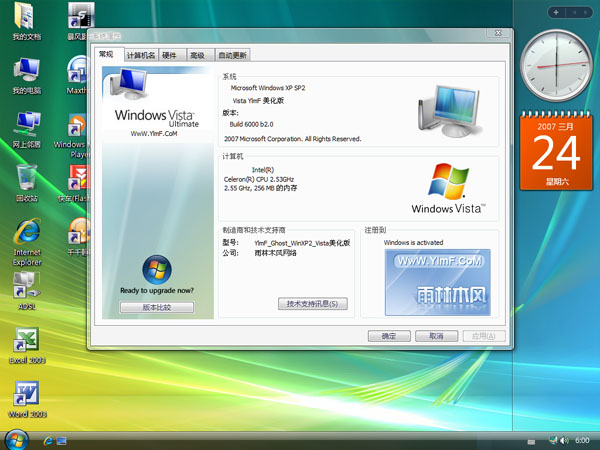Click the plus button on the sidebar
Screen dimensions: 600x450
[556, 12]
